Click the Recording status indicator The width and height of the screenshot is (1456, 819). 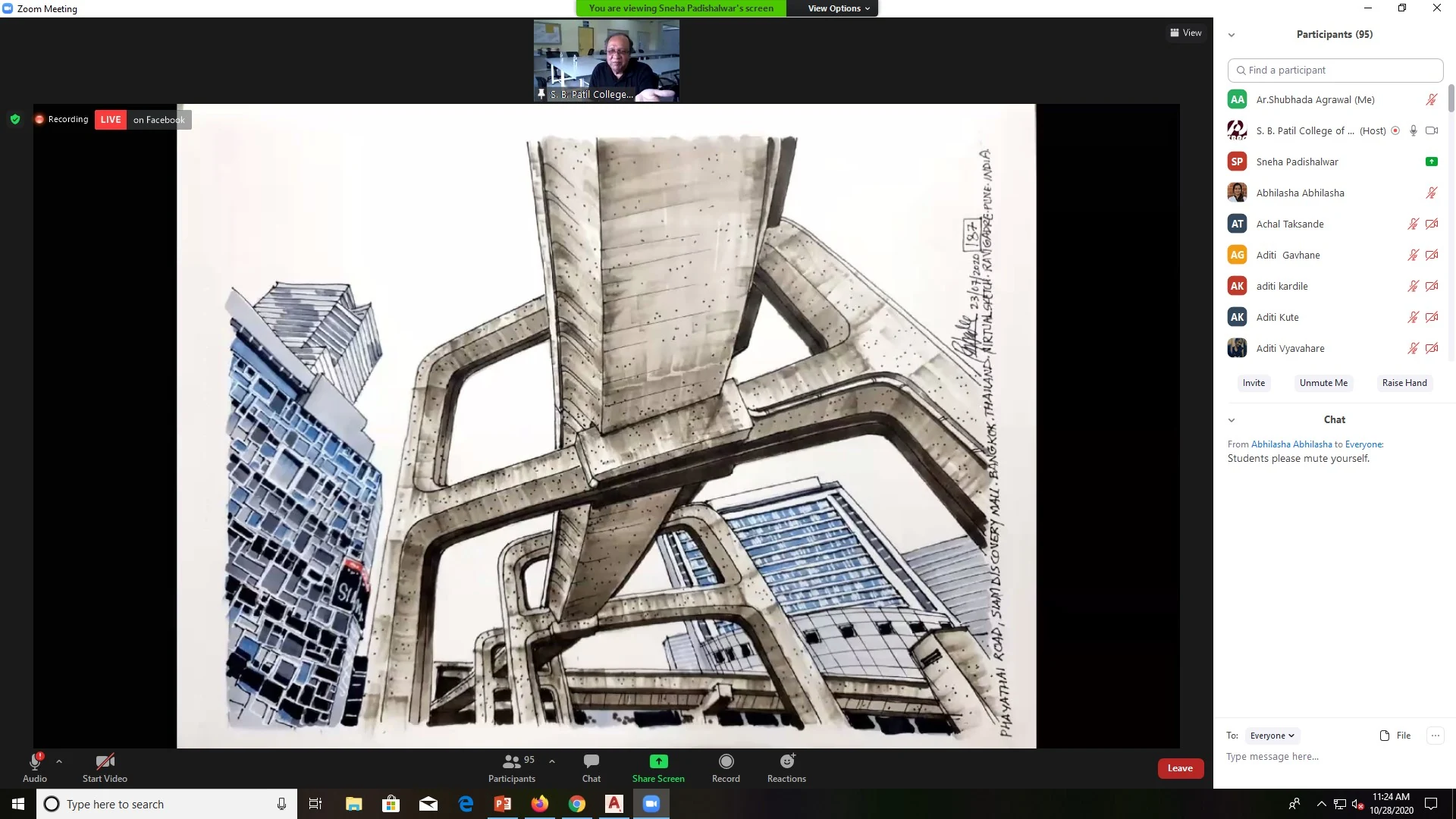61,119
